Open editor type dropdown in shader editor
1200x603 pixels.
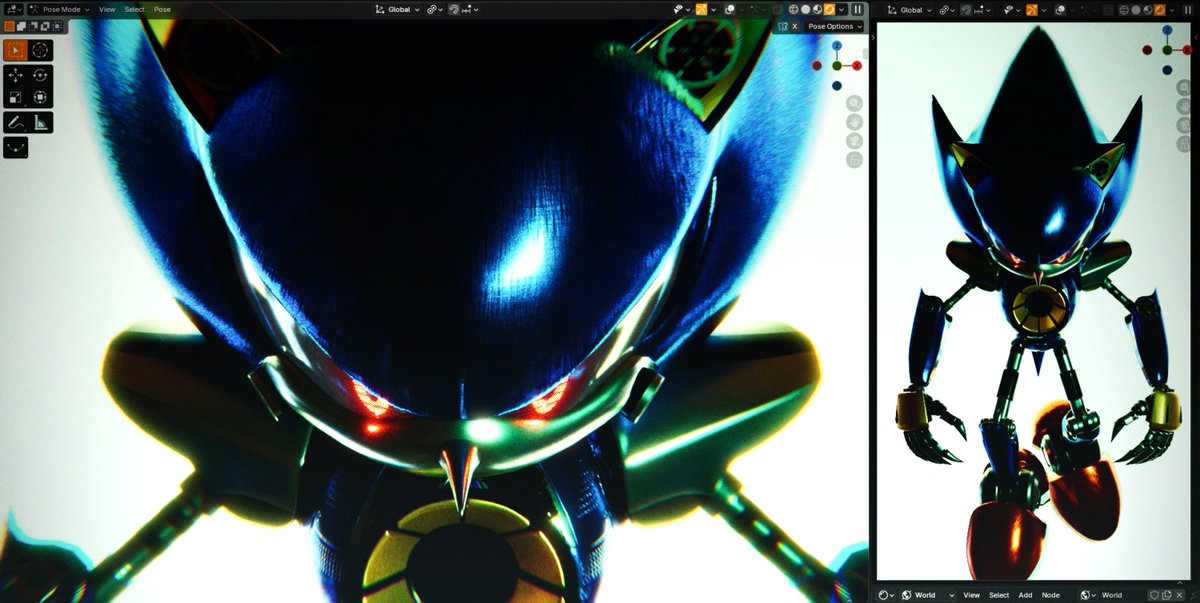pos(887,595)
